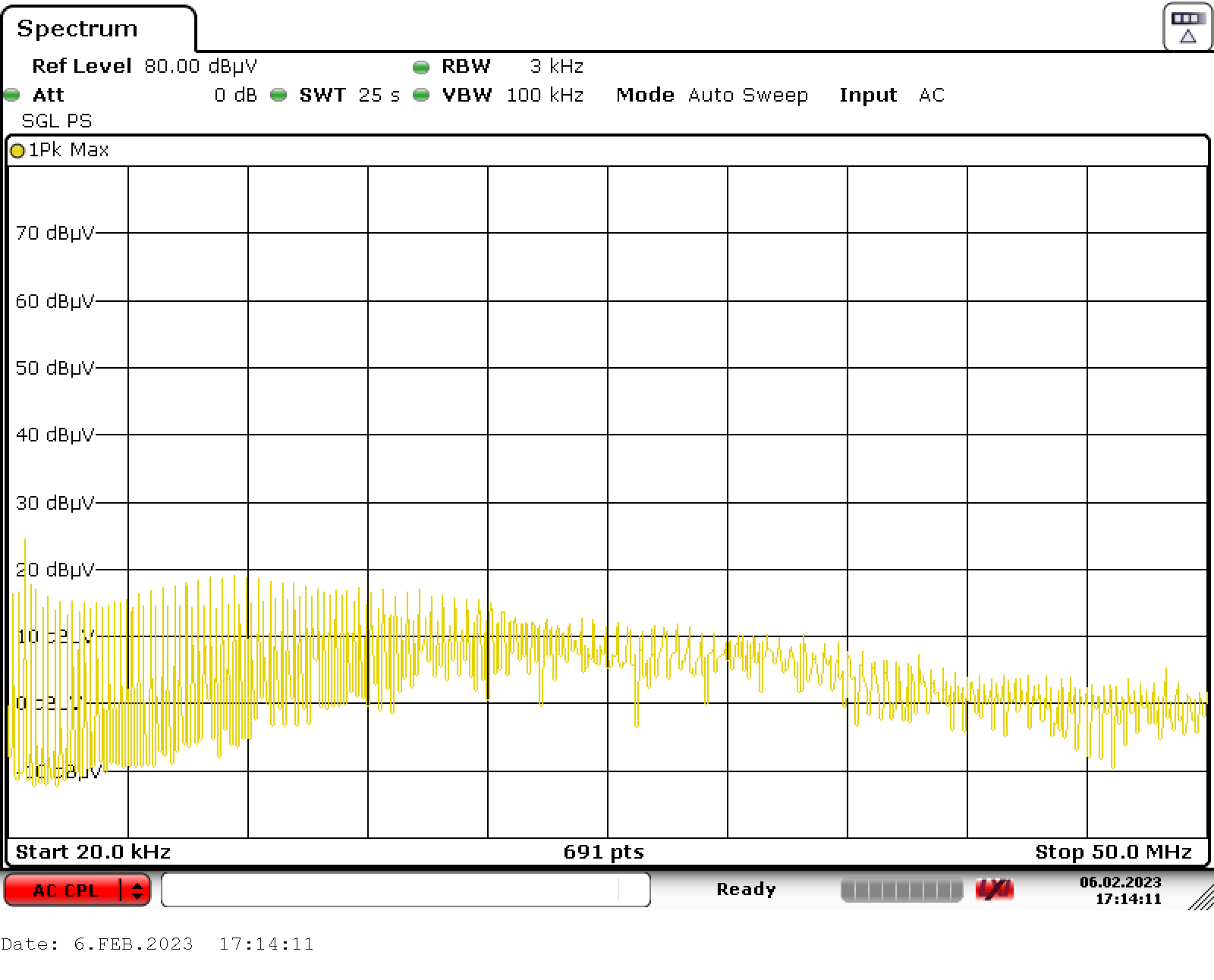
Task: Click the 691 pts sweep points label
Action: point(603,852)
